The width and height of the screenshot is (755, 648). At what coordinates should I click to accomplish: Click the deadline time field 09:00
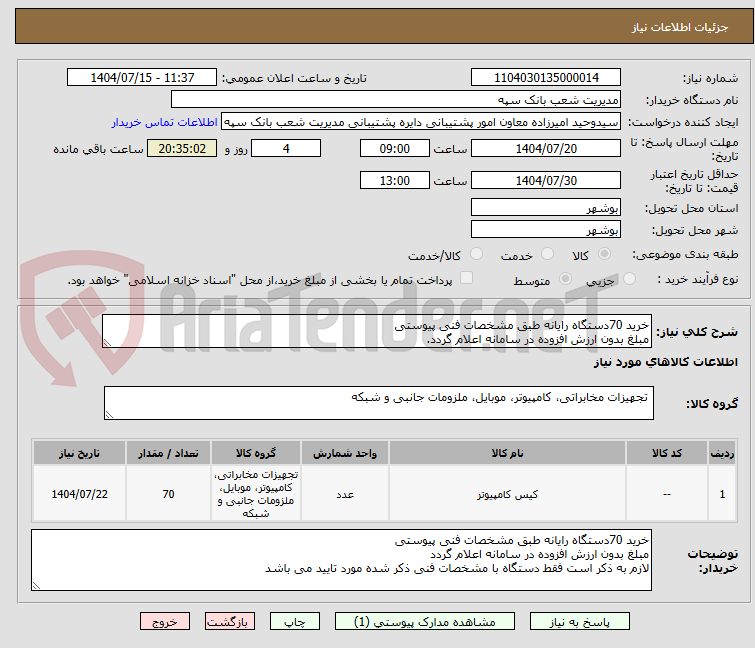click(394, 148)
